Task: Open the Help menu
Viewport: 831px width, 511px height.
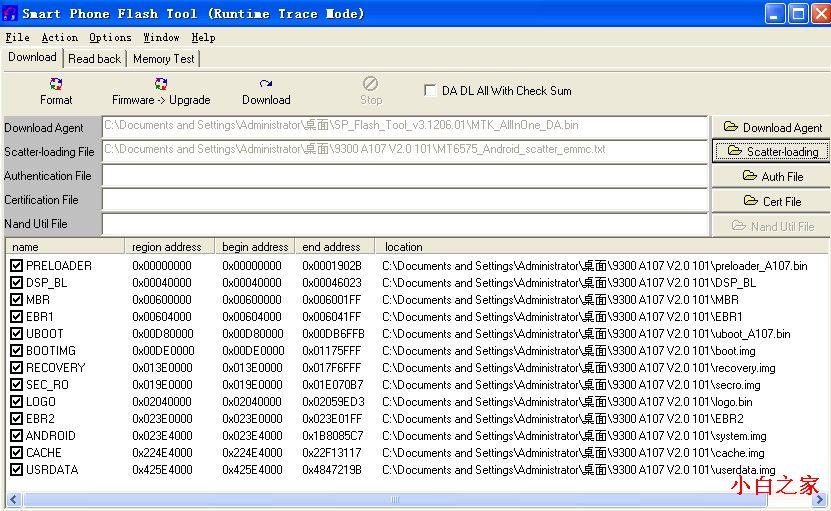Action: tap(204, 37)
